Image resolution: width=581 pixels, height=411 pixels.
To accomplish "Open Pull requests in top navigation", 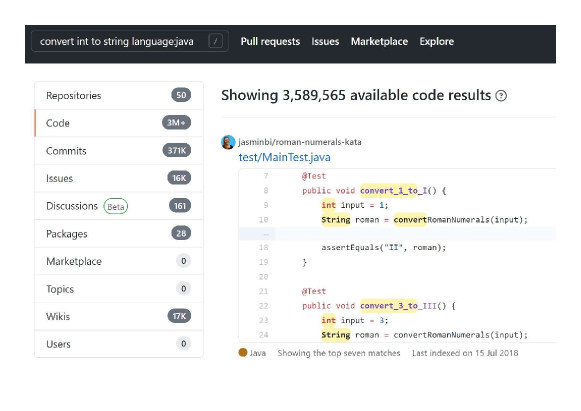I will [270, 42].
